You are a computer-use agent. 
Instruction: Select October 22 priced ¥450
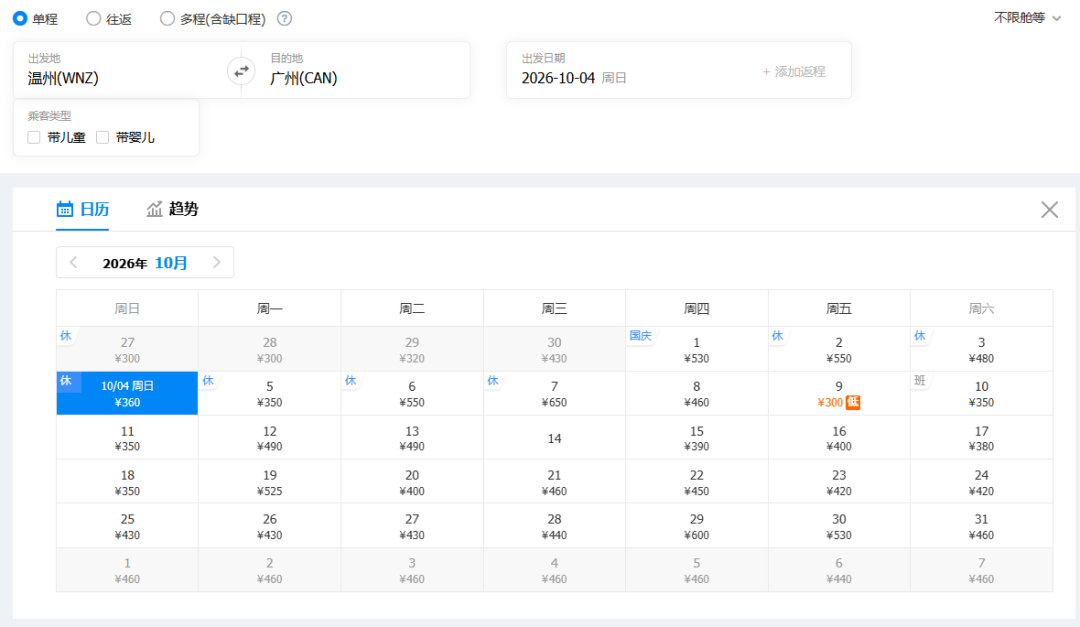point(696,482)
